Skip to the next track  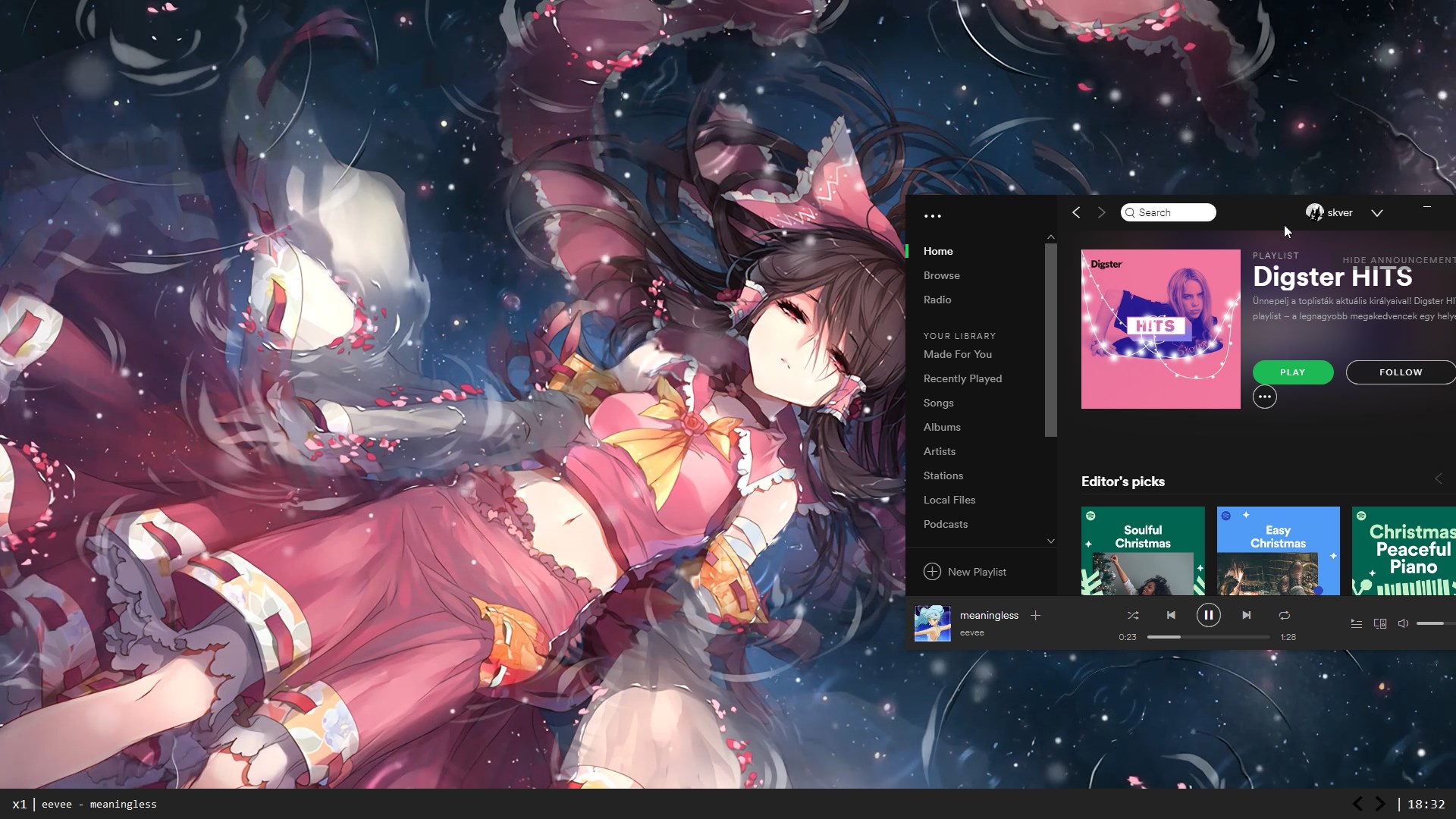[x=1247, y=615]
